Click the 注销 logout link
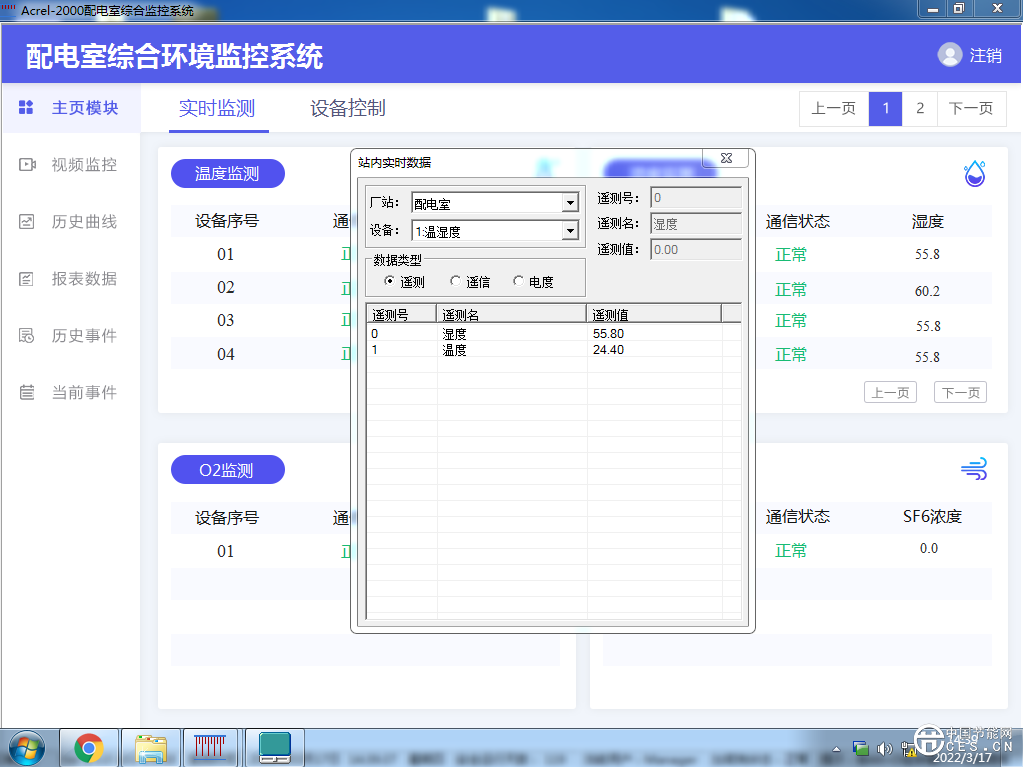This screenshot has width=1023, height=767. 985,56
